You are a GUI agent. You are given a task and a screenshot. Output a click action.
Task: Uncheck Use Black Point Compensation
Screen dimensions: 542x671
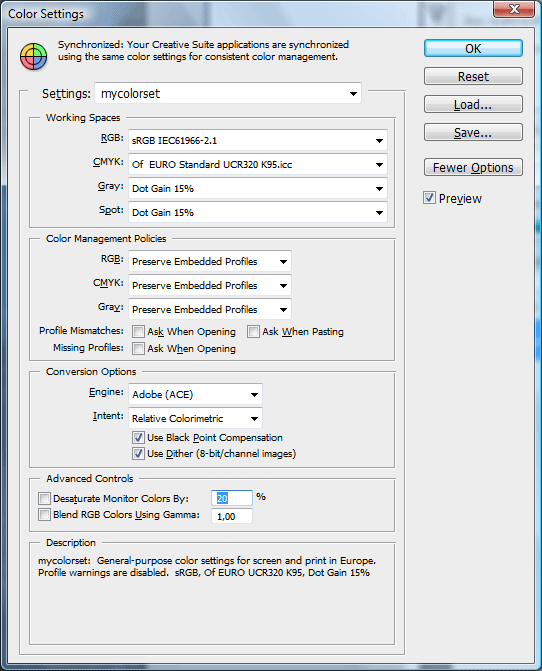pyautogui.click(x=138, y=437)
